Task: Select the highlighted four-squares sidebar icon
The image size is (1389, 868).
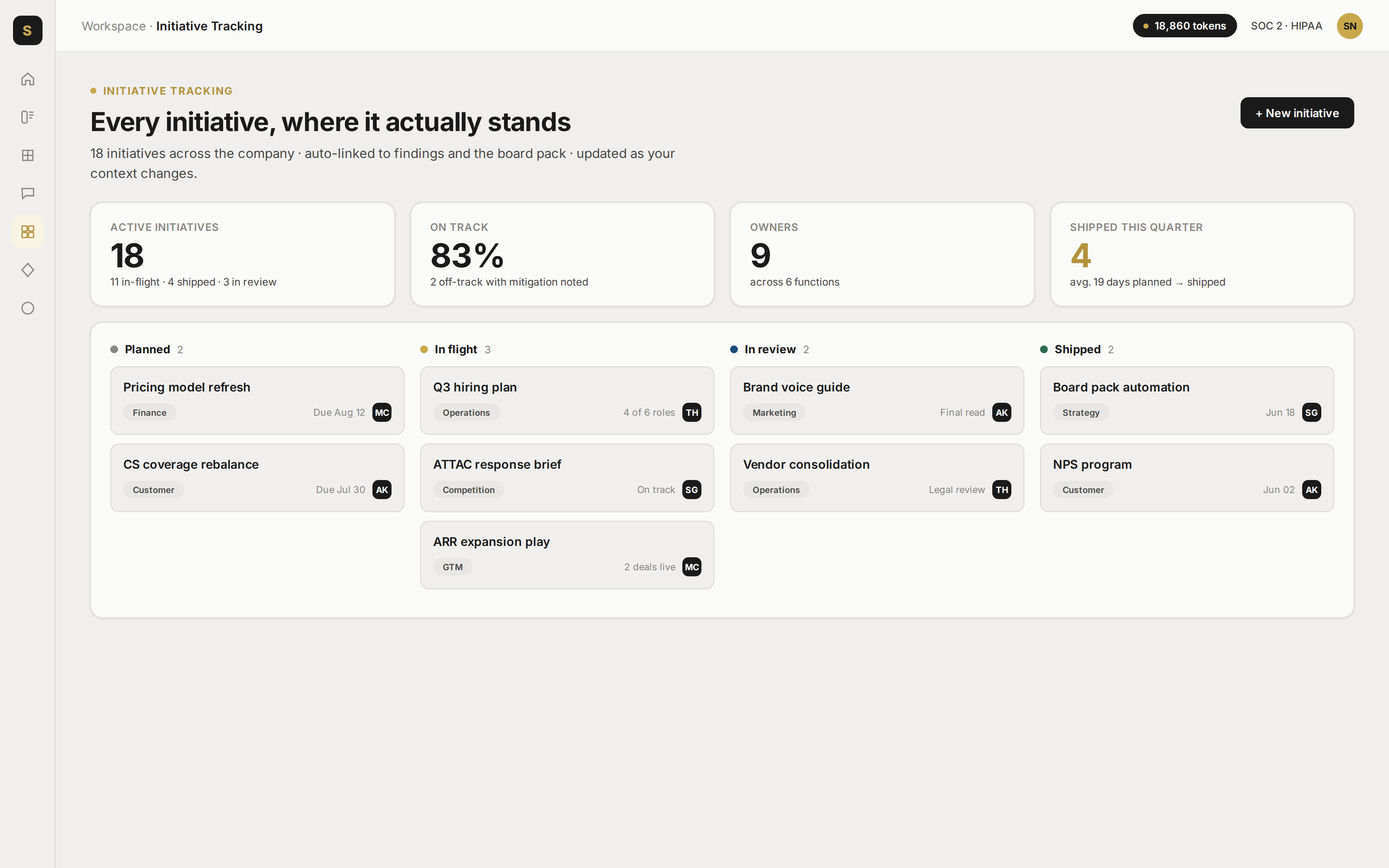Action: [27, 232]
